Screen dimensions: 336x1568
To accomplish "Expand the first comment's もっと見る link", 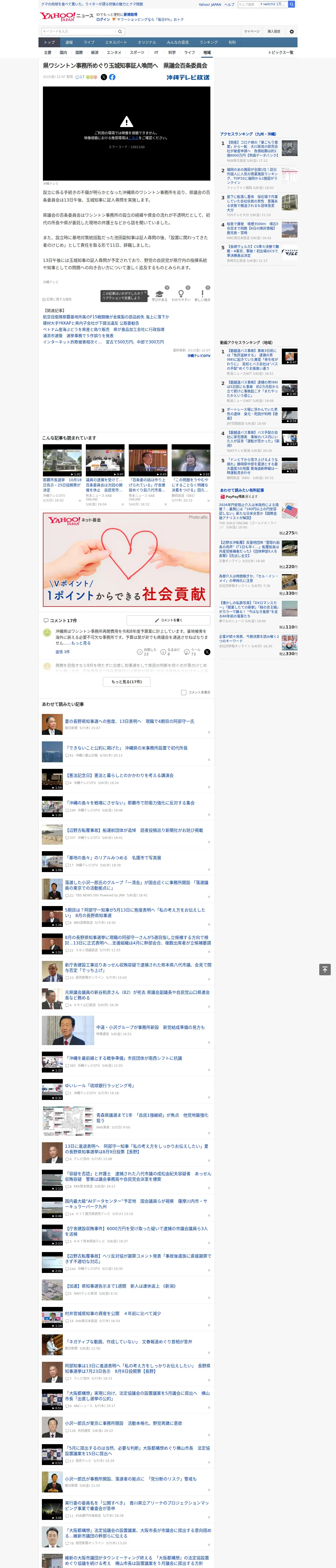I will [x=81, y=643].
